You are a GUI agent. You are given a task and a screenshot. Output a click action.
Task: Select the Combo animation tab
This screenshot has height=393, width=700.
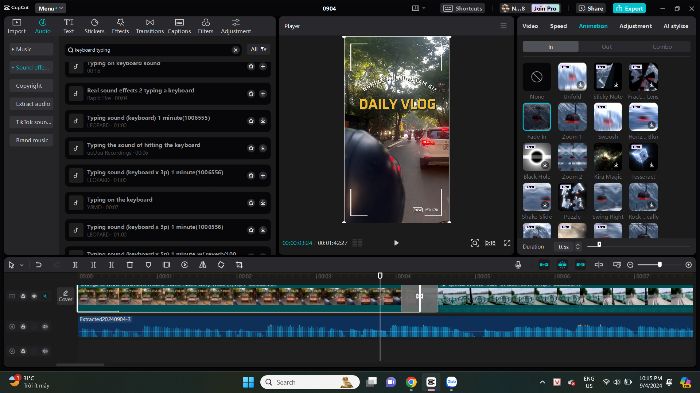coord(662,46)
